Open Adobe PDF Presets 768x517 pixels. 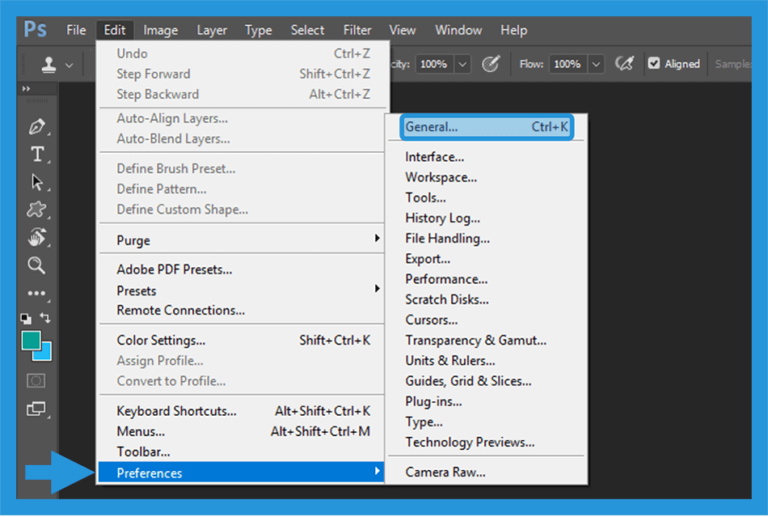(x=241, y=269)
